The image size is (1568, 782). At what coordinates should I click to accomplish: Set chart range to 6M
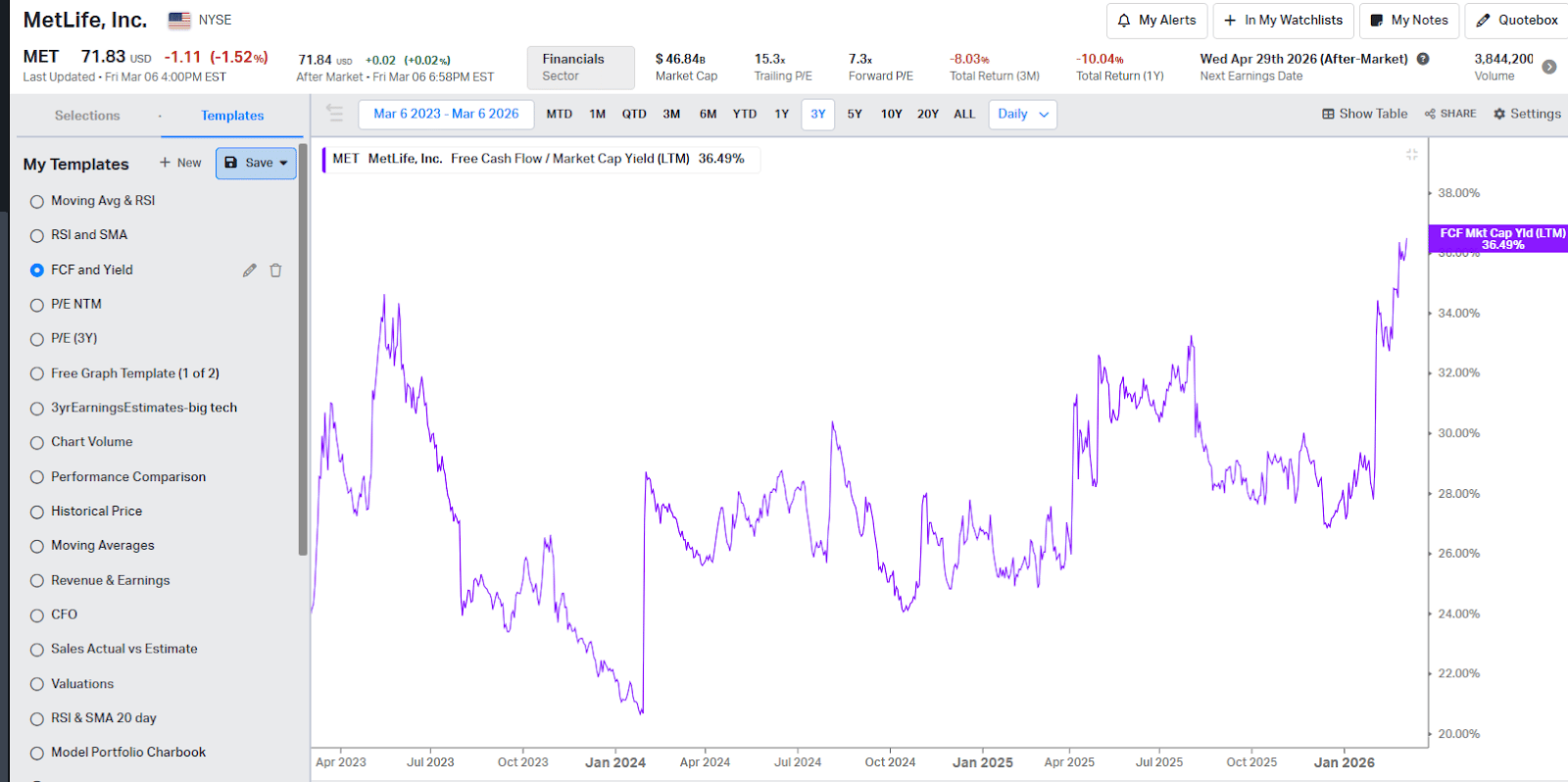(708, 115)
